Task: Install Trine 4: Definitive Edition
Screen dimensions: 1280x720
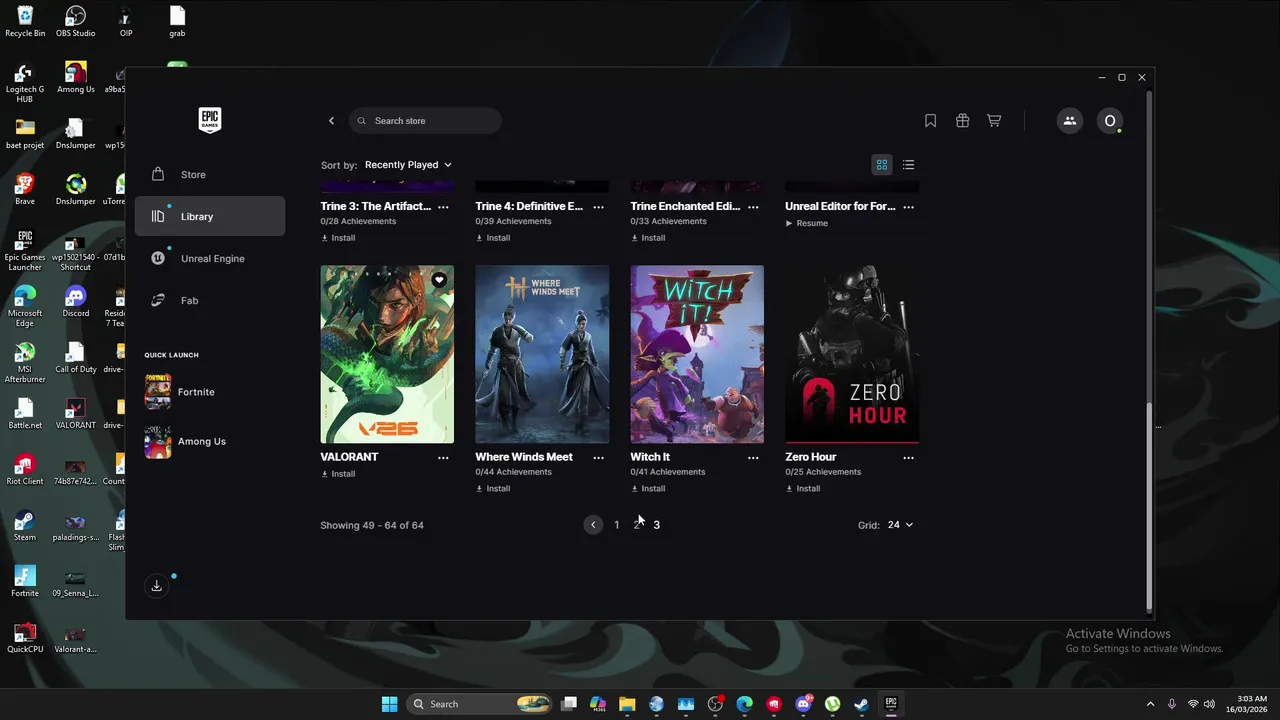Action: click(x=493, y=238)
